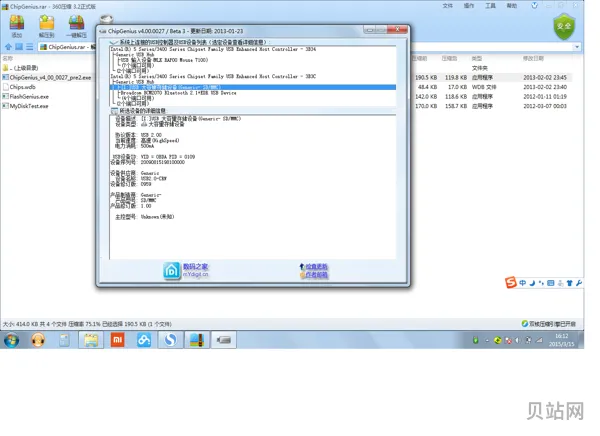600x436 pixels.
Task: Open the 文件 menu in 360压缩
Action: pos(447,6)
